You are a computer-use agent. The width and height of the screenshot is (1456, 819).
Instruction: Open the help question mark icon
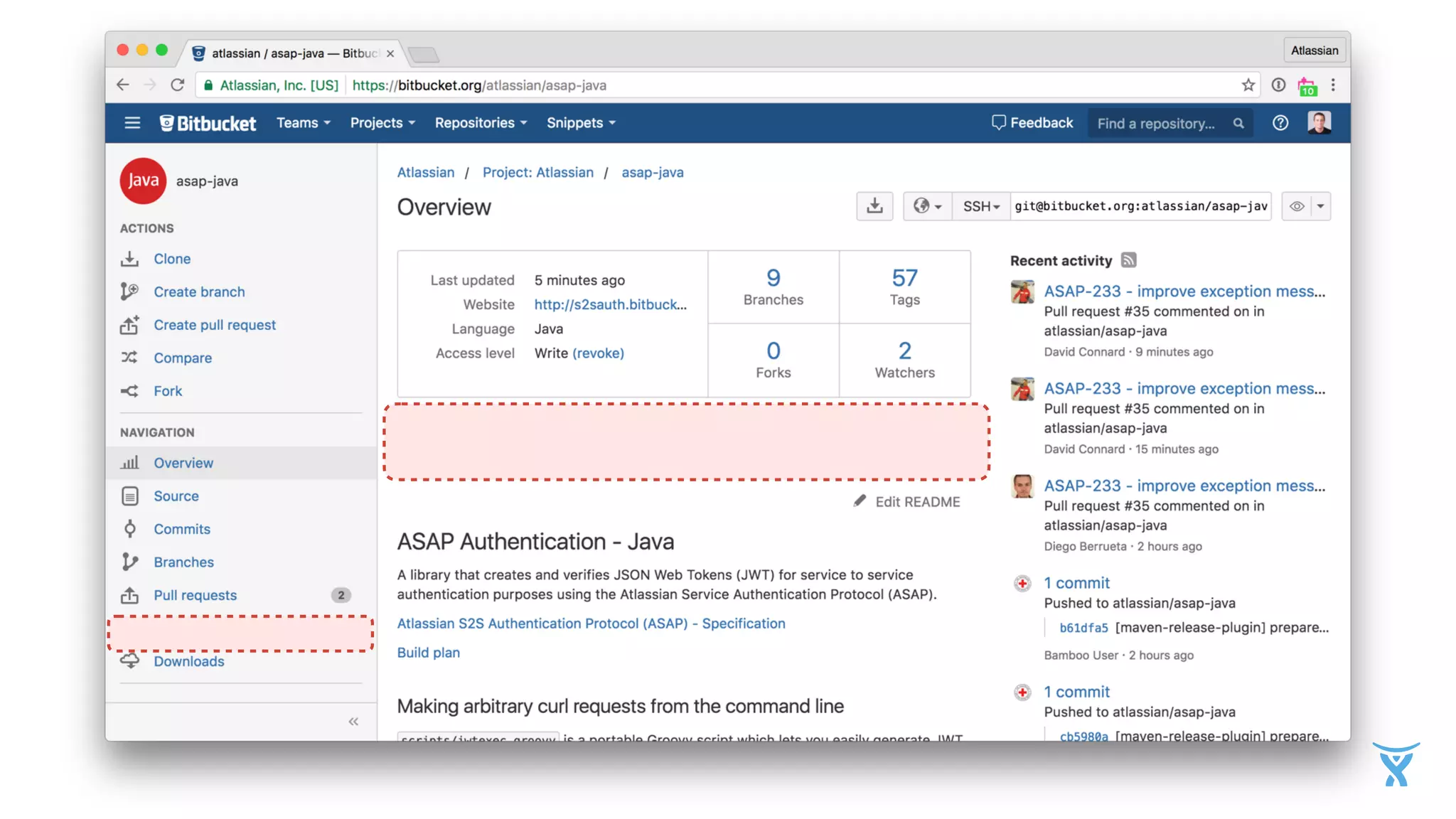tap(1280, 123)
